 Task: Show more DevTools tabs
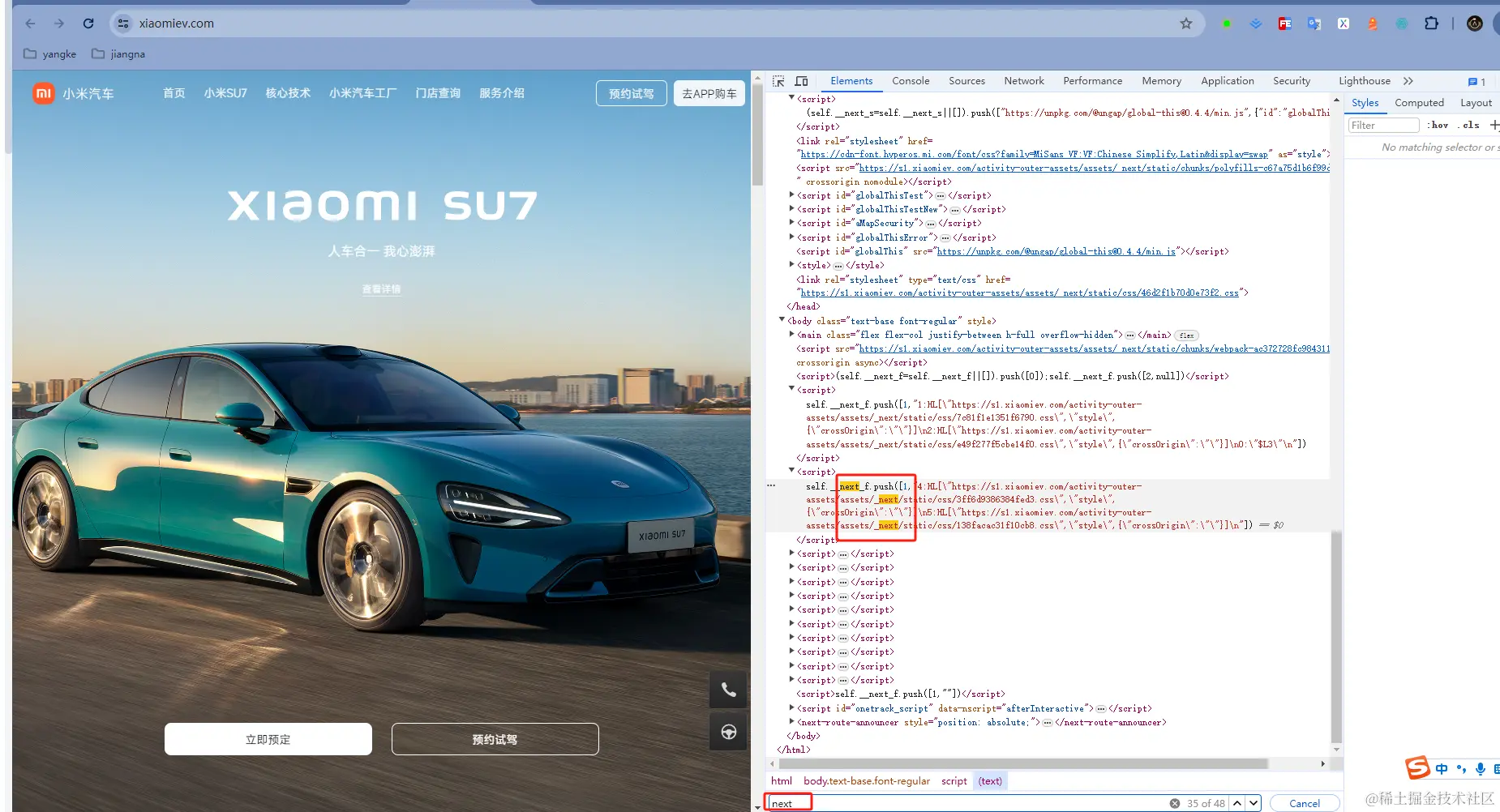coord(1408,81)
